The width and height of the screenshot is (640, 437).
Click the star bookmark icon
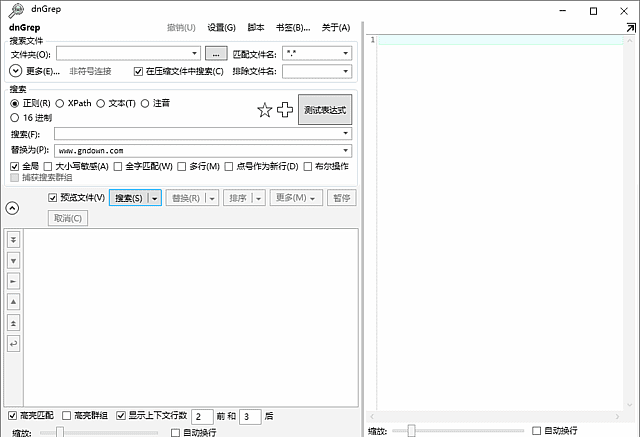(264, 110)
